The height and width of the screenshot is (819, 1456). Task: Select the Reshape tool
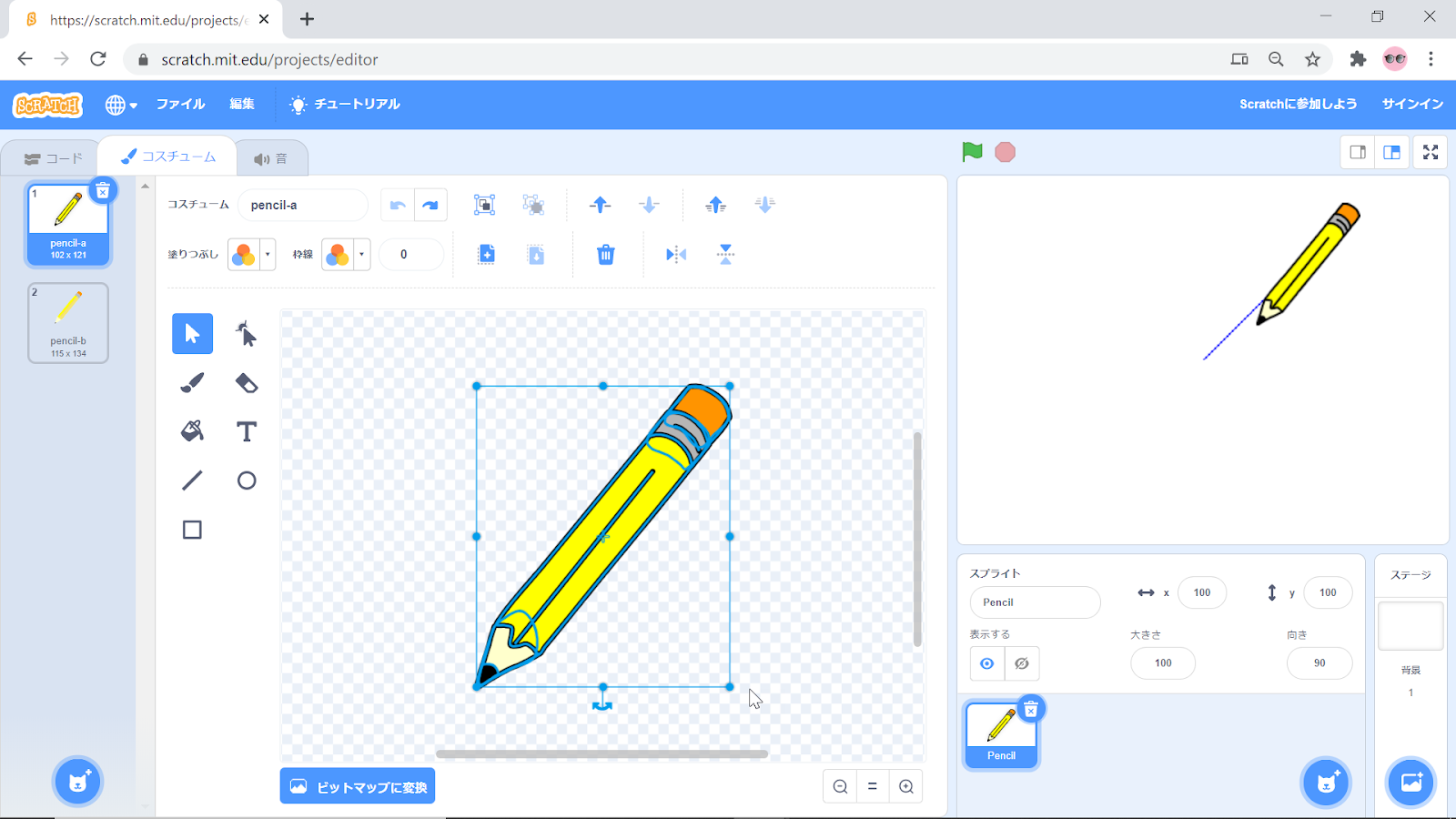(247, 334)
